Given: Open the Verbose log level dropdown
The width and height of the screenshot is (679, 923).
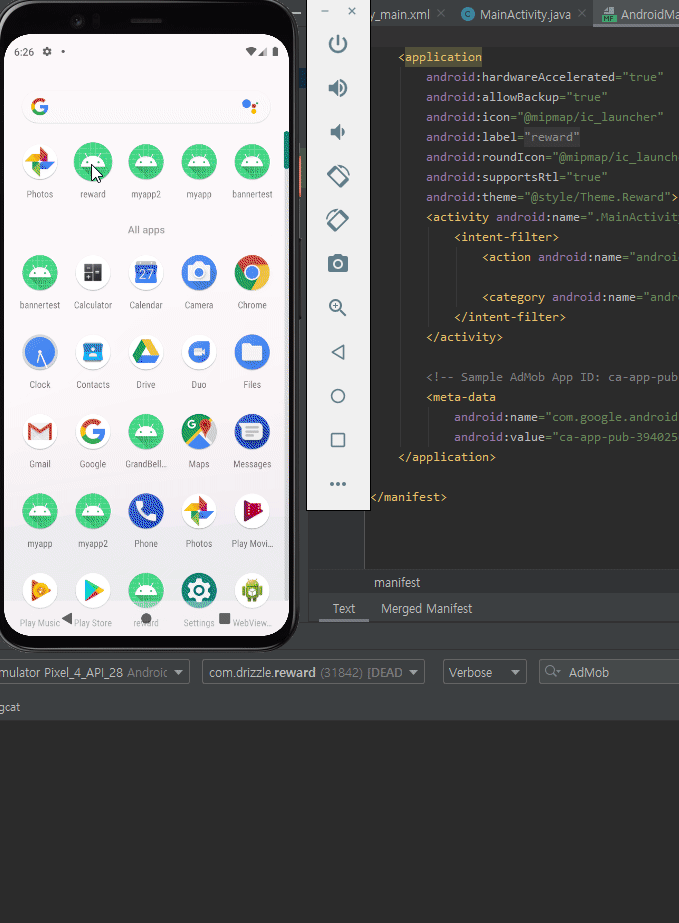Looking at the screenshot, I should click(485, 672).
